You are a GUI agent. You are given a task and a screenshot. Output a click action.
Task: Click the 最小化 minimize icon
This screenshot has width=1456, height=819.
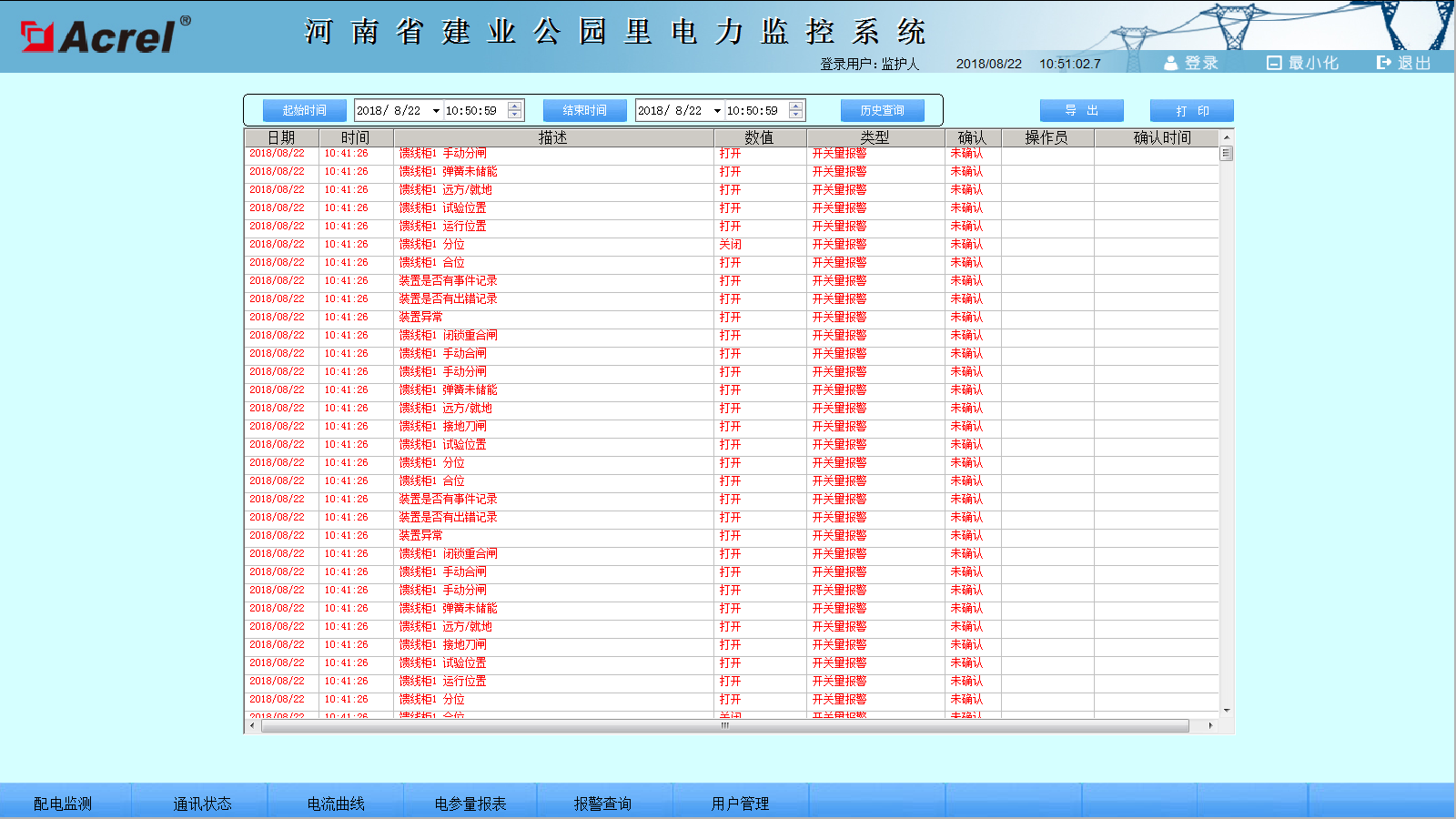point(1274,63)
